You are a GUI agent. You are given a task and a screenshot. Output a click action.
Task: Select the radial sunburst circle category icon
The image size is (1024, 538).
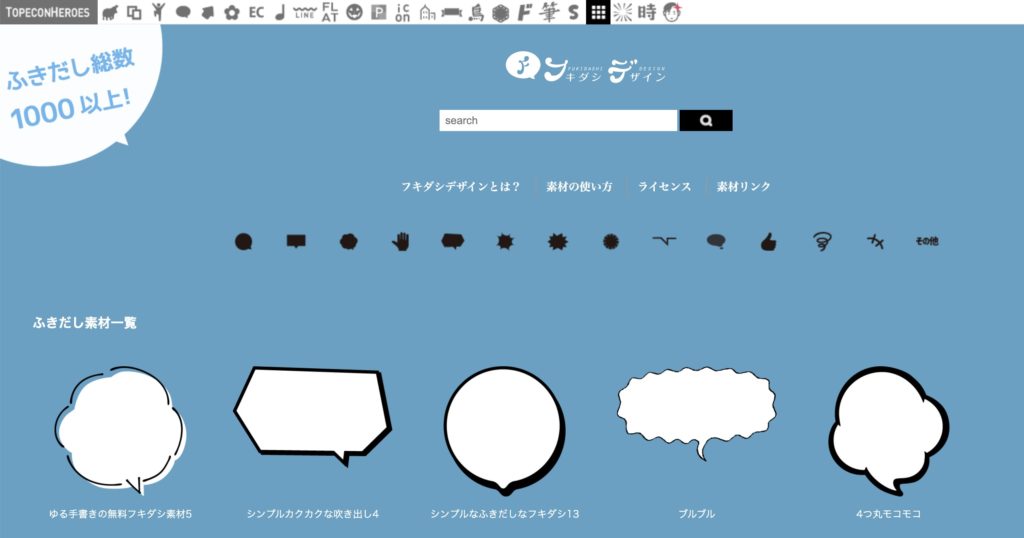click(x=611, y=242)
